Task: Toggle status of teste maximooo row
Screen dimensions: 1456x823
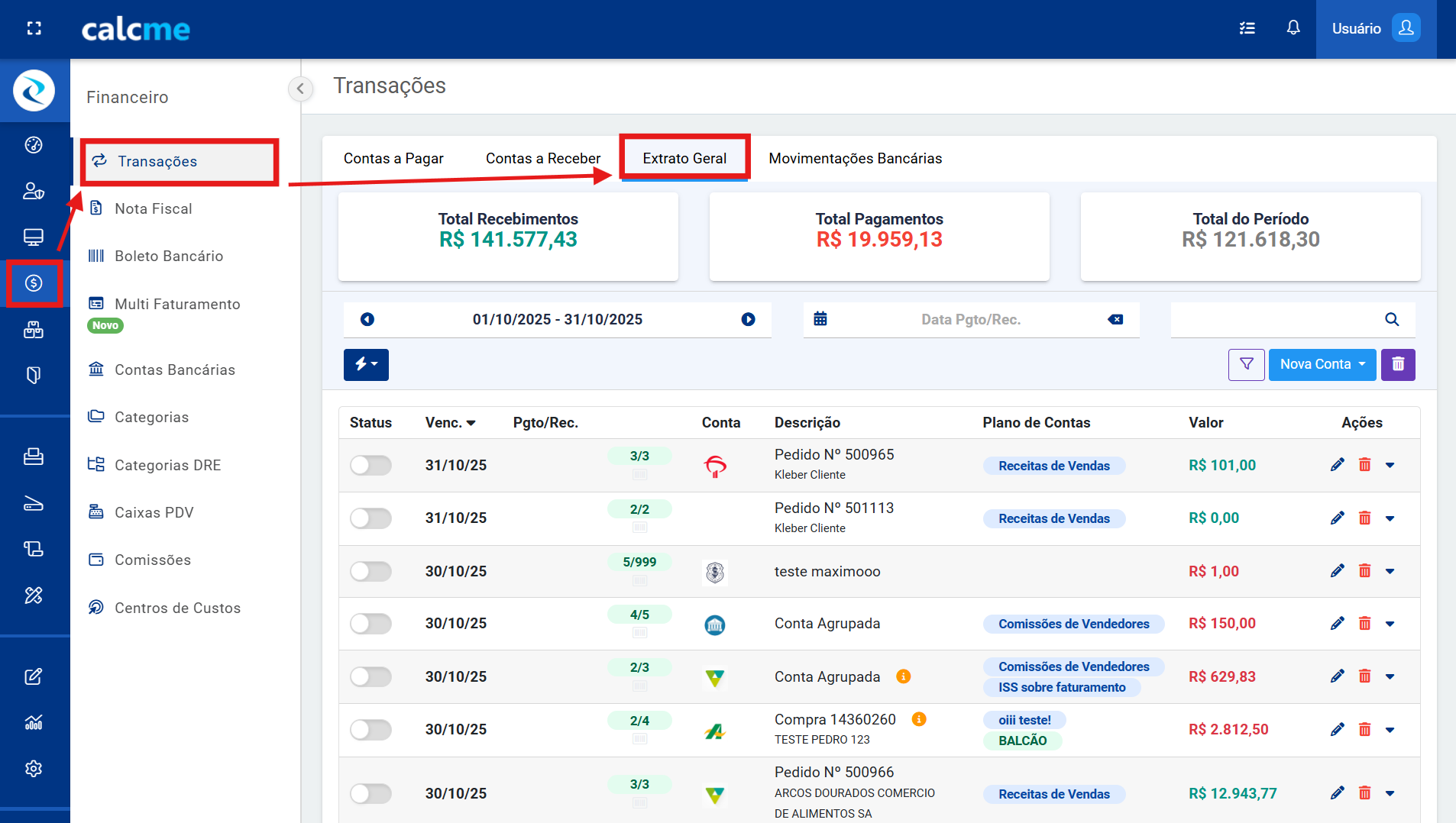Action: tap(370, 571)
